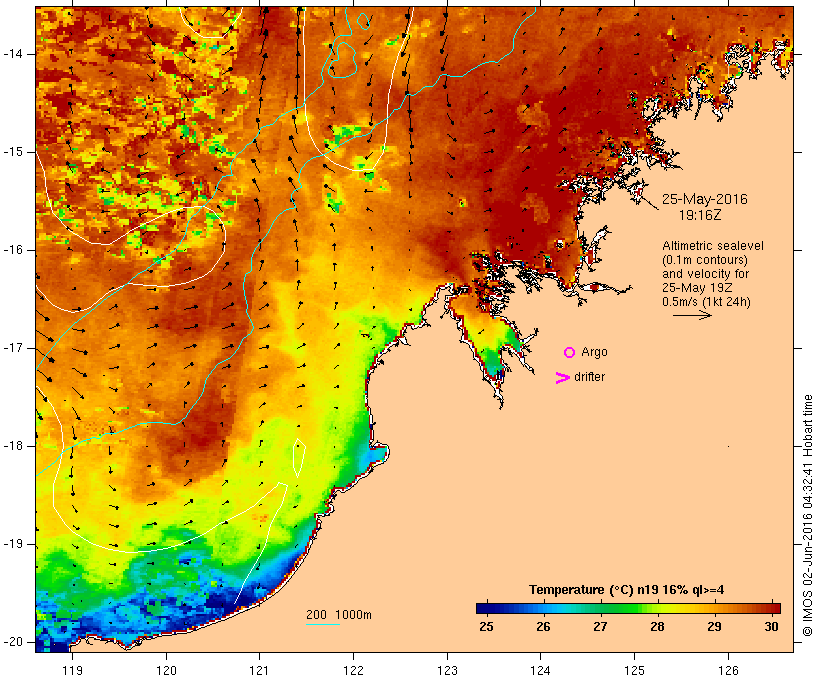Click latitude axis label -17
Image resolution: width=820 pixels, height=680 pixels.
(13, 348)
